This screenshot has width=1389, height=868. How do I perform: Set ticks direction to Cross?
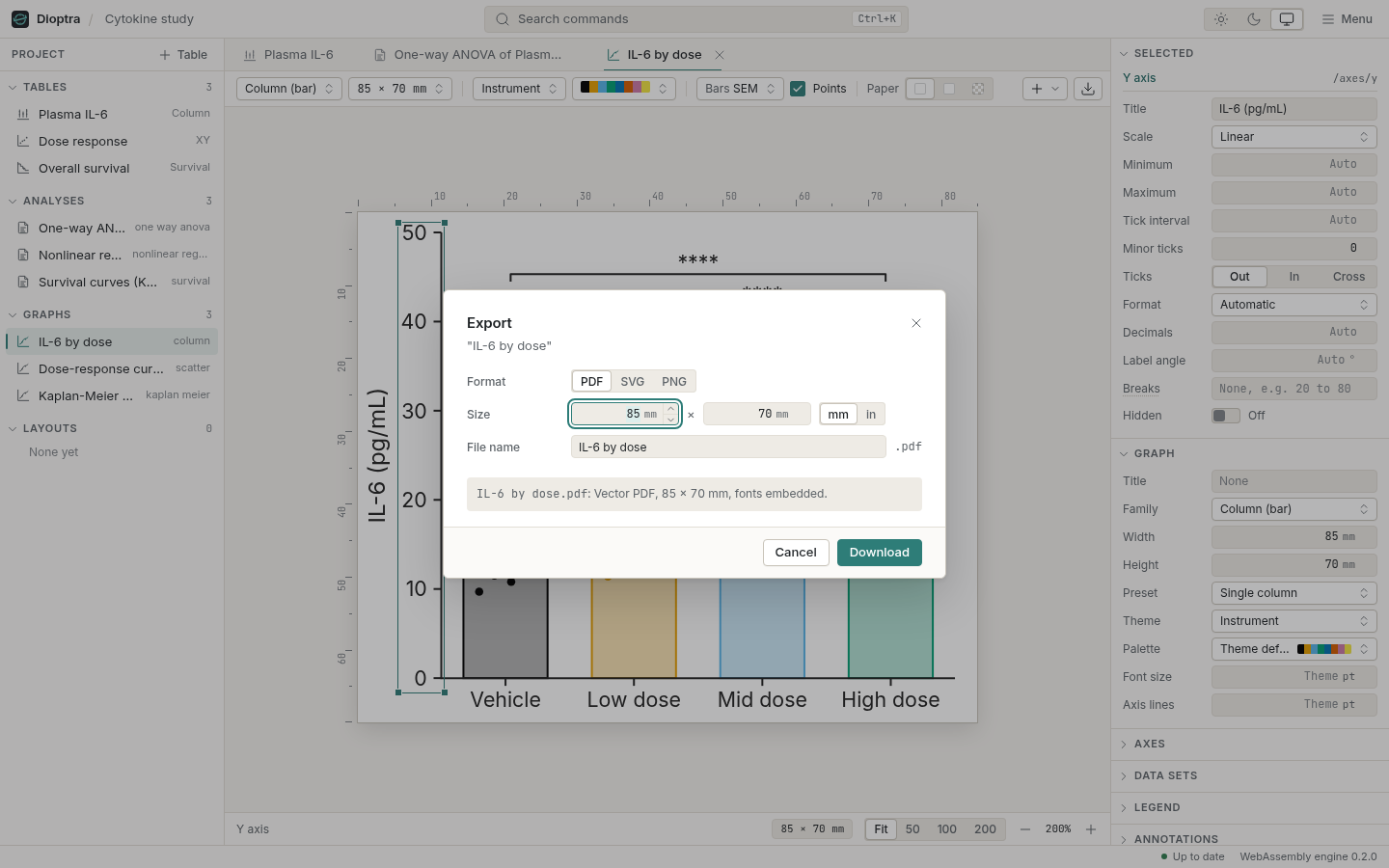click(1348, 277)
